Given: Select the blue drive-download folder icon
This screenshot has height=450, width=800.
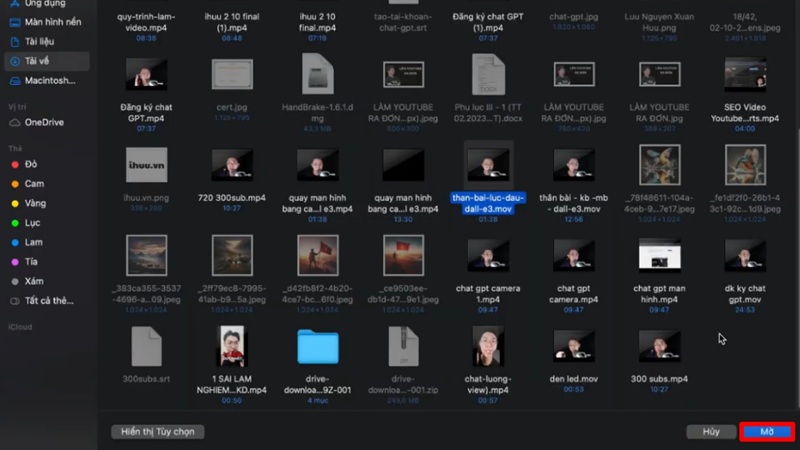Looking at the screenshot, I should tap(318, 346).
